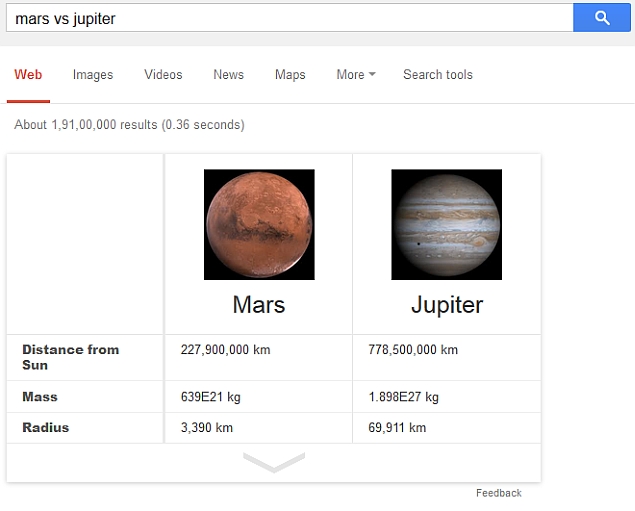The width and height of the screenshot is (635, 511).
Task: Click the Mars heading
Action: (259, 304)
